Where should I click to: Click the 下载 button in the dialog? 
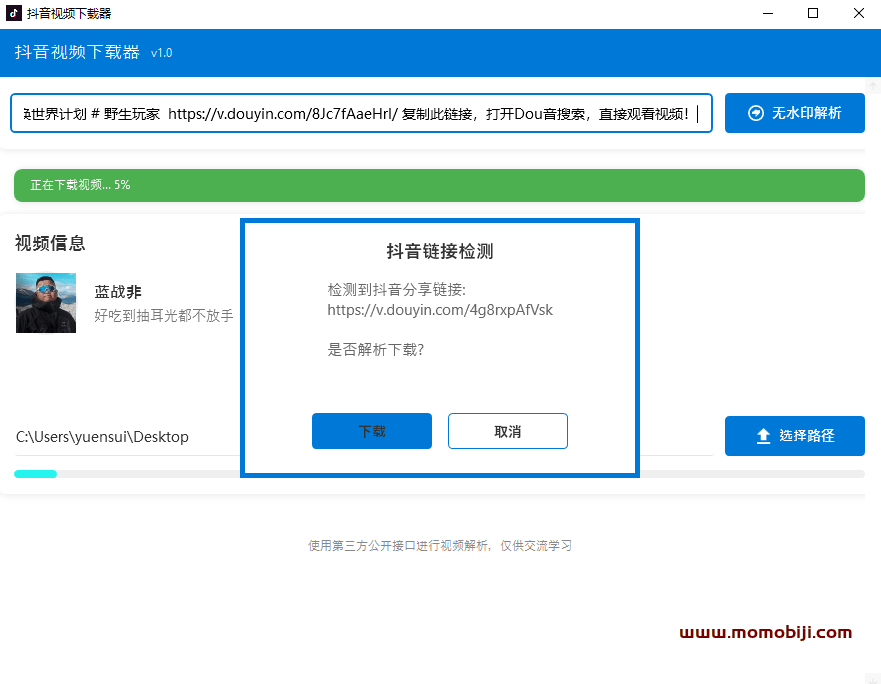tap(372, 431)
